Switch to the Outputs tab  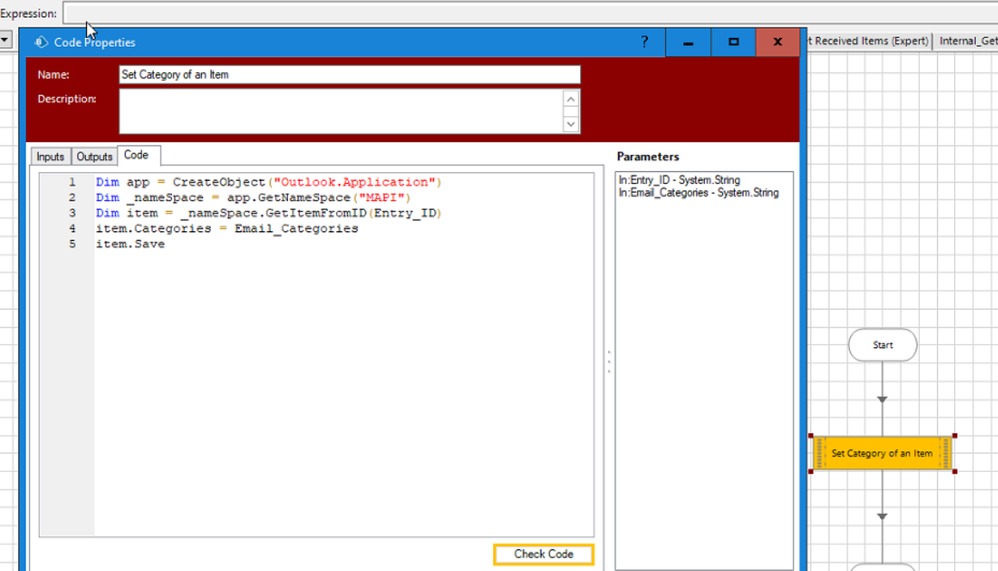(94, 156)
